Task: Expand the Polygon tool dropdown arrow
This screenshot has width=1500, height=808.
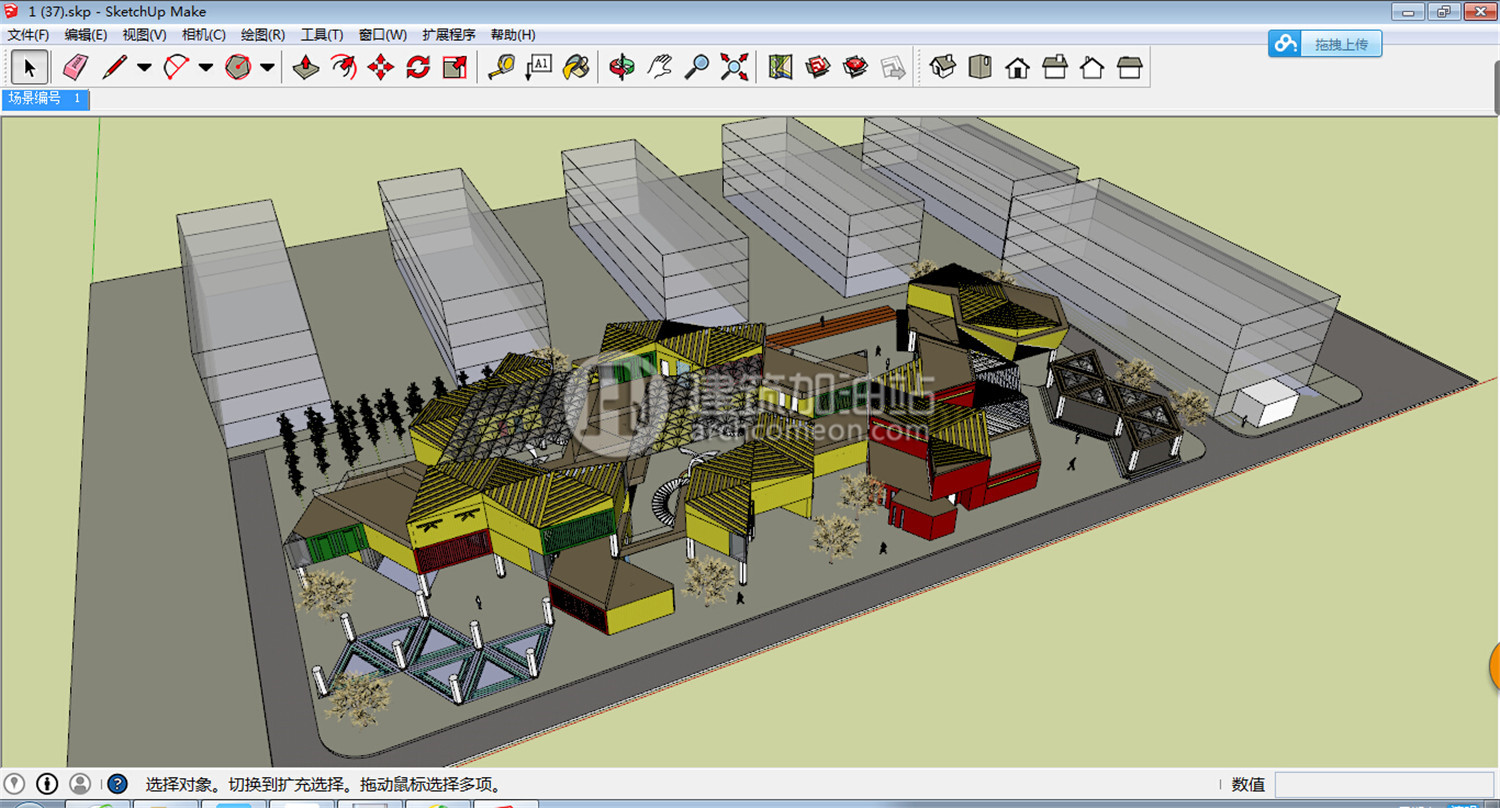Action: click(x=267, y=68)
